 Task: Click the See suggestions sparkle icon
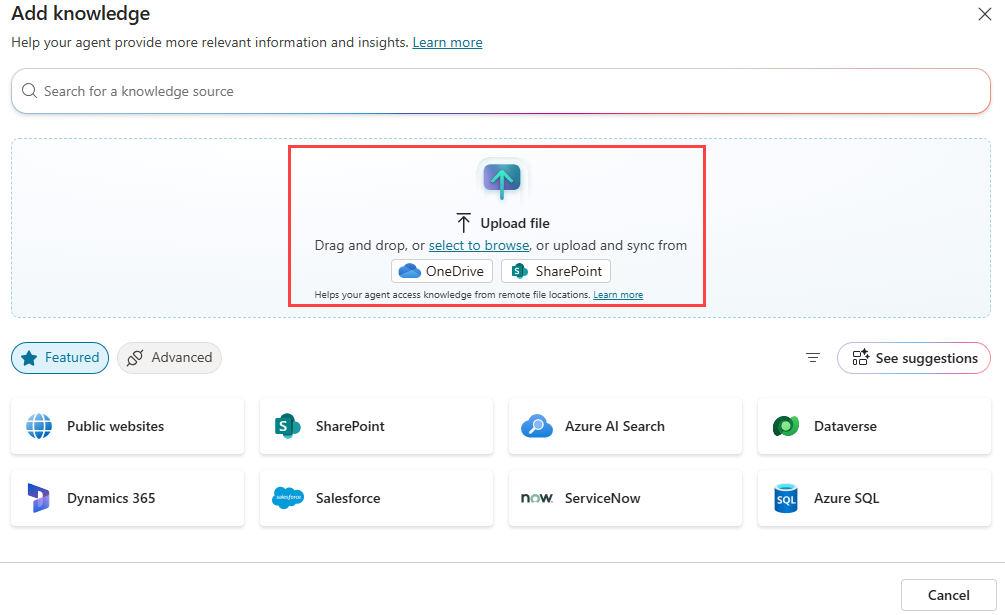point(860,357)
